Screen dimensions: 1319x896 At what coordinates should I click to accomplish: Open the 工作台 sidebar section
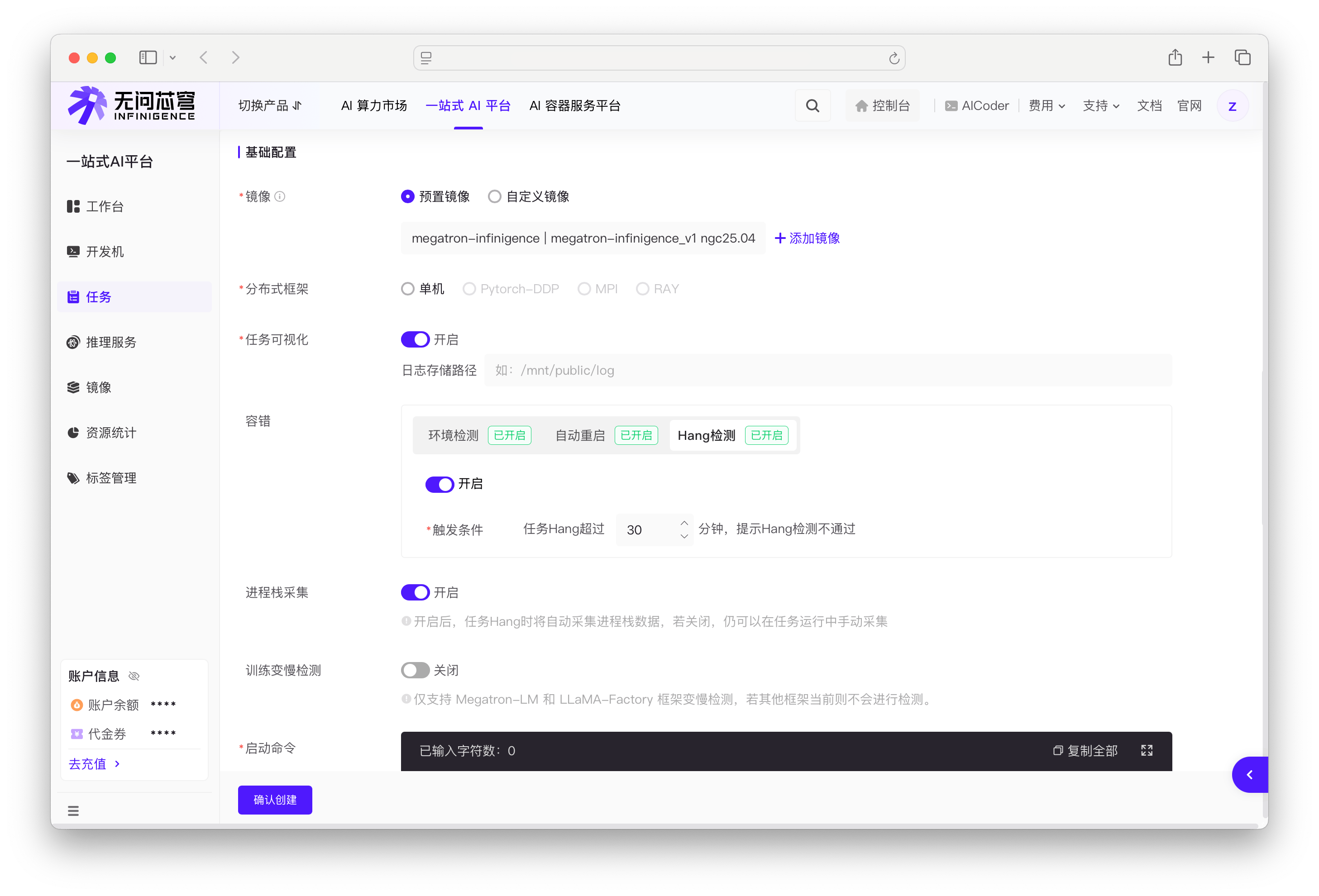tap(105, 206)
